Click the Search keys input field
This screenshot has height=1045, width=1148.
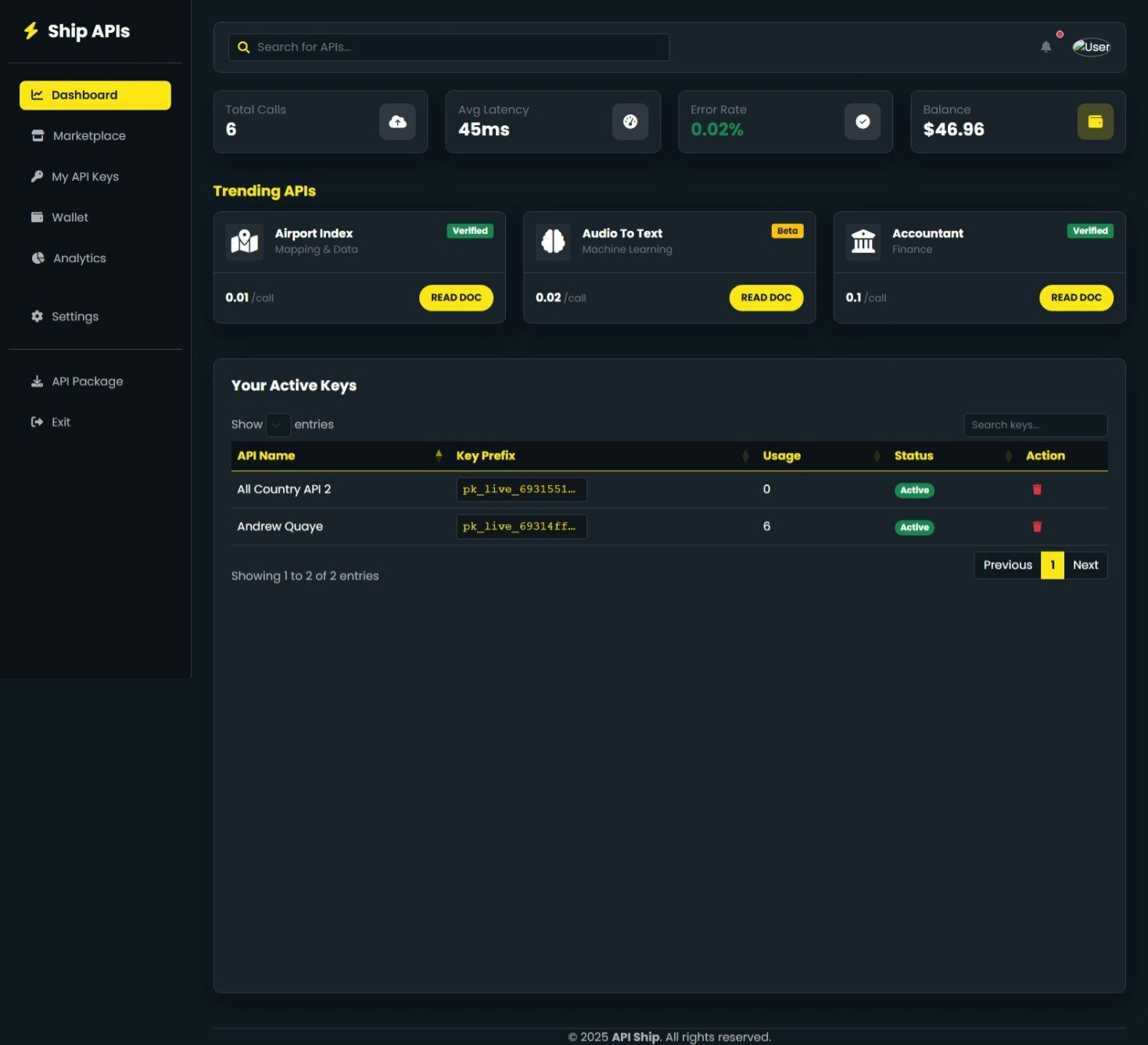pyautogui.click(x=1035, y=425)
